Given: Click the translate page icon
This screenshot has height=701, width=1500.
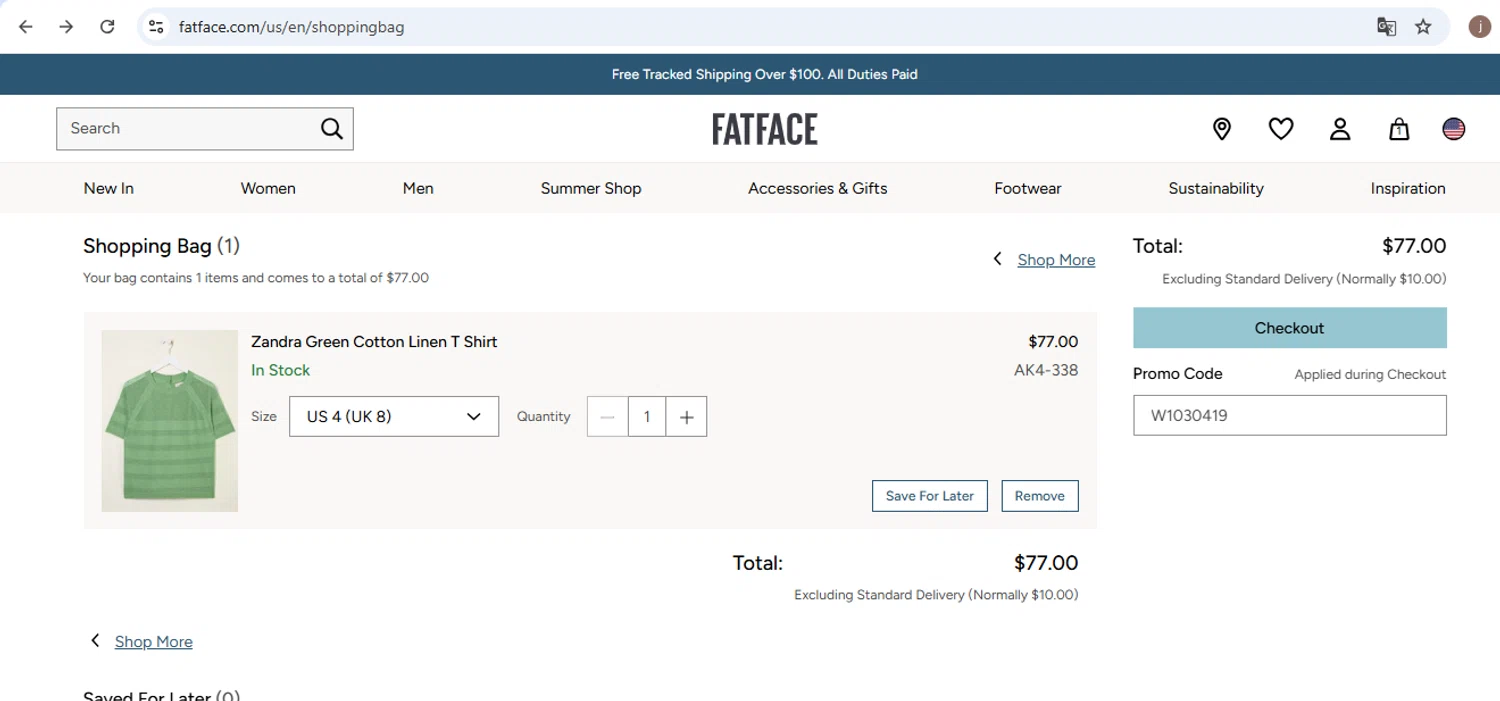Looking at the screenshot, I should [x=1386, y=27].
